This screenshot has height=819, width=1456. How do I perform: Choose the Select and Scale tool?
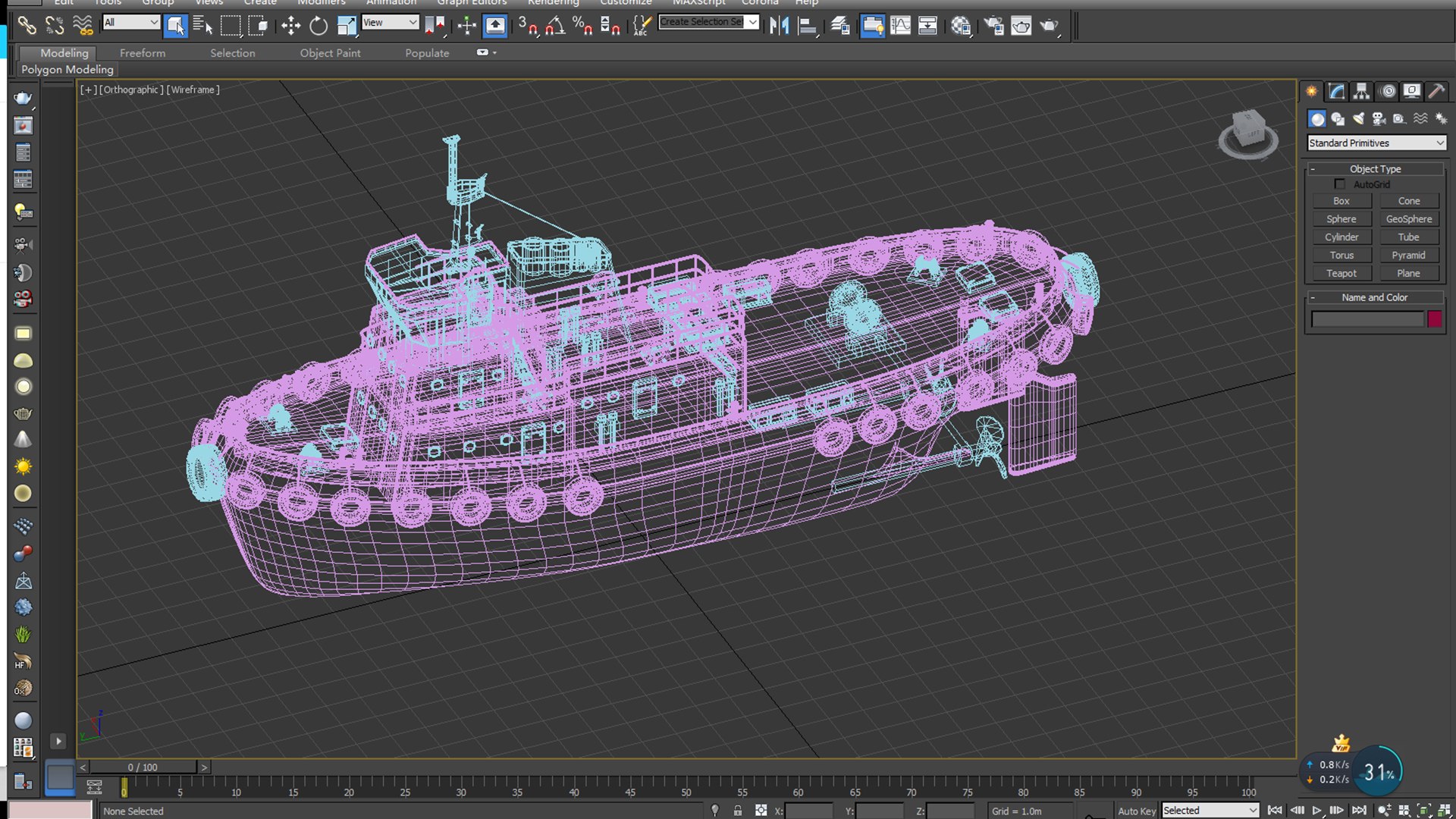coord(347,26)
